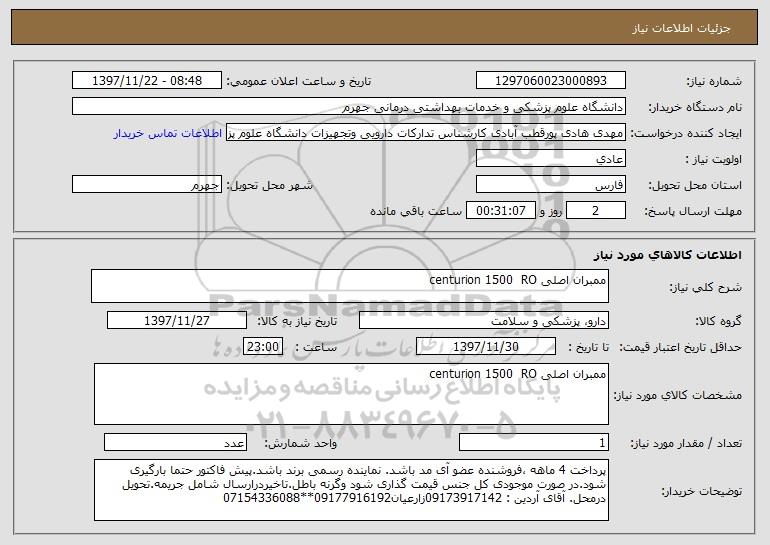Click the goods group field دارو، پزشکی و سلامت

coord(484,321)
